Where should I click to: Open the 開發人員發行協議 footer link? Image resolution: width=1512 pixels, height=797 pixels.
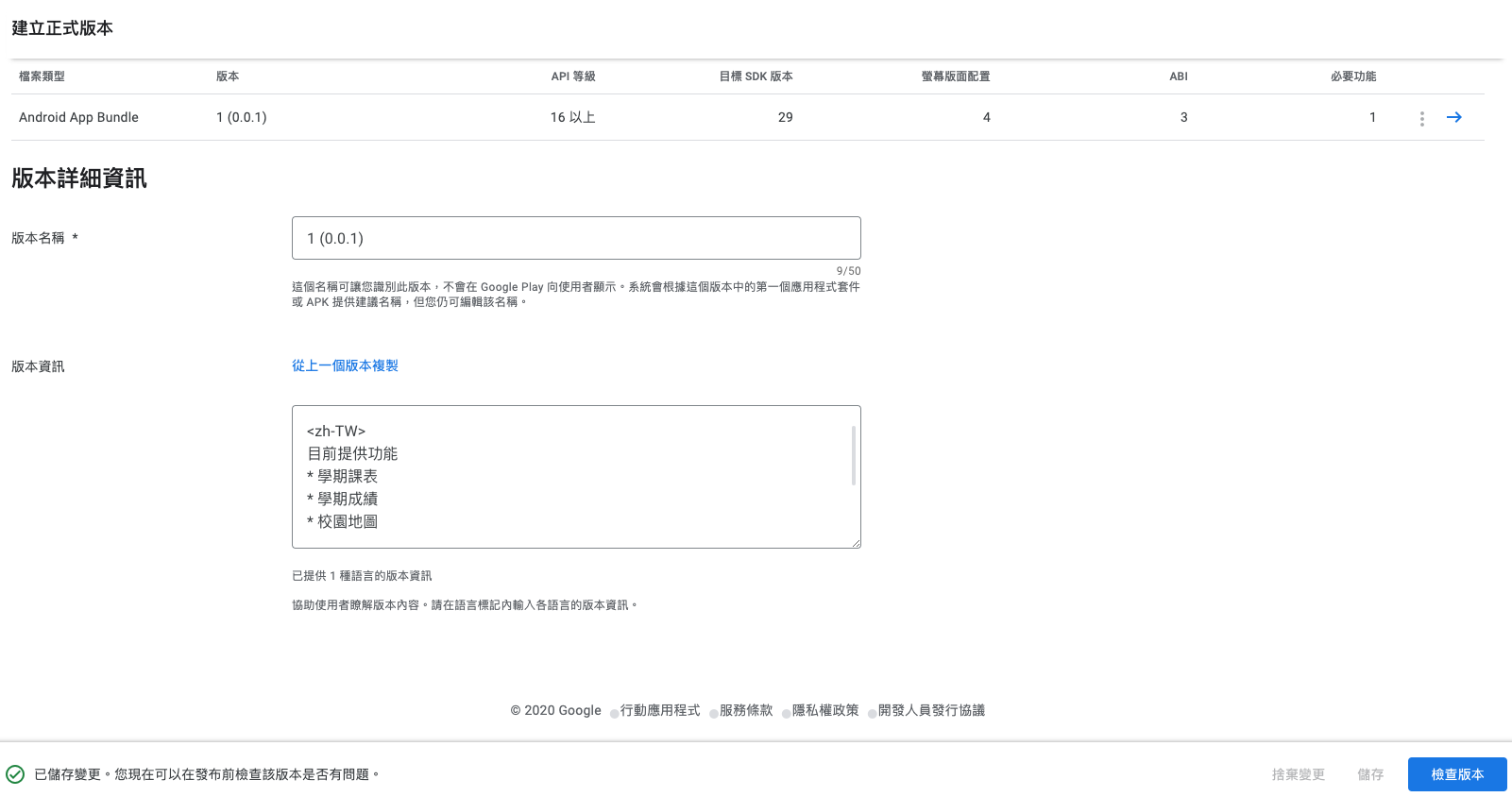[x=931, y=710]
